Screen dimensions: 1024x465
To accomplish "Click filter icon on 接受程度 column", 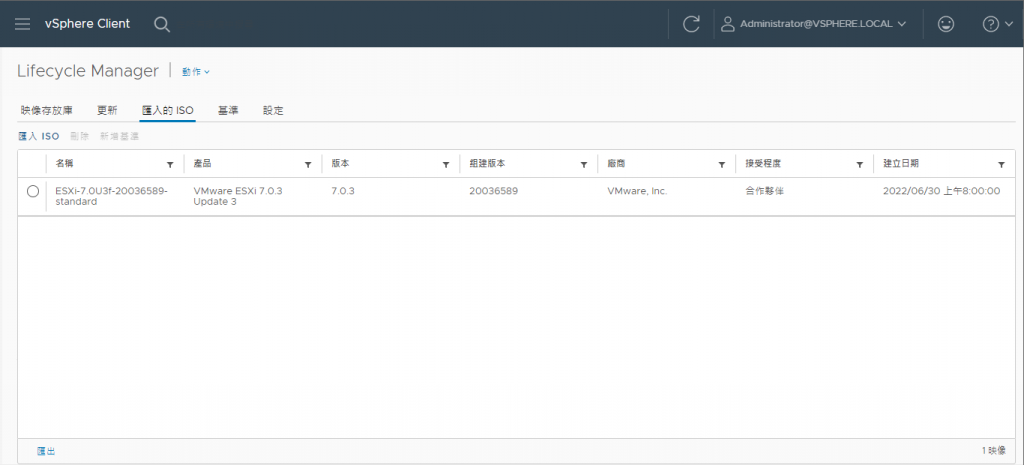I will tap(859, 165).
